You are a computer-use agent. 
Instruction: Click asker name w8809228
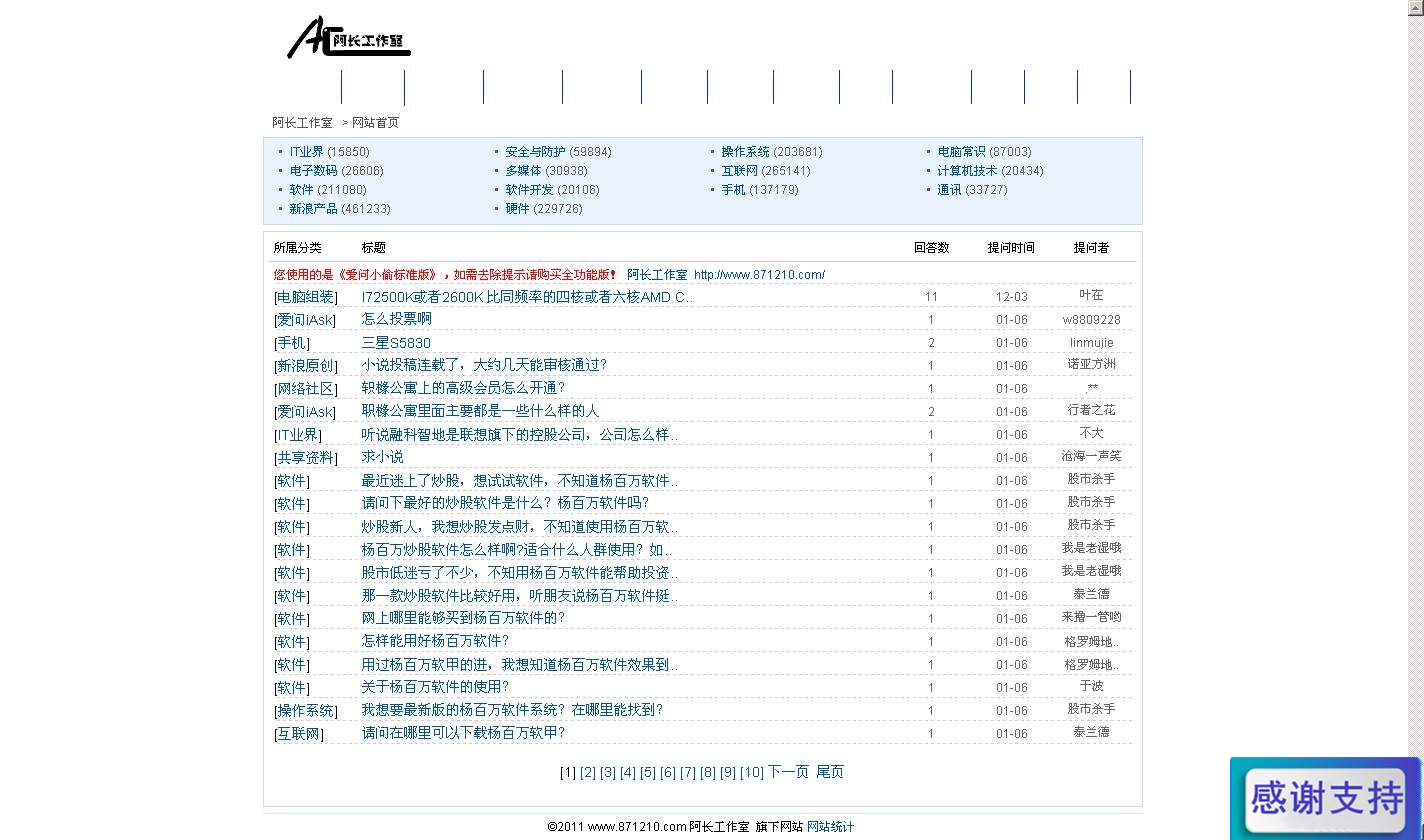[x=1091, y=320]
